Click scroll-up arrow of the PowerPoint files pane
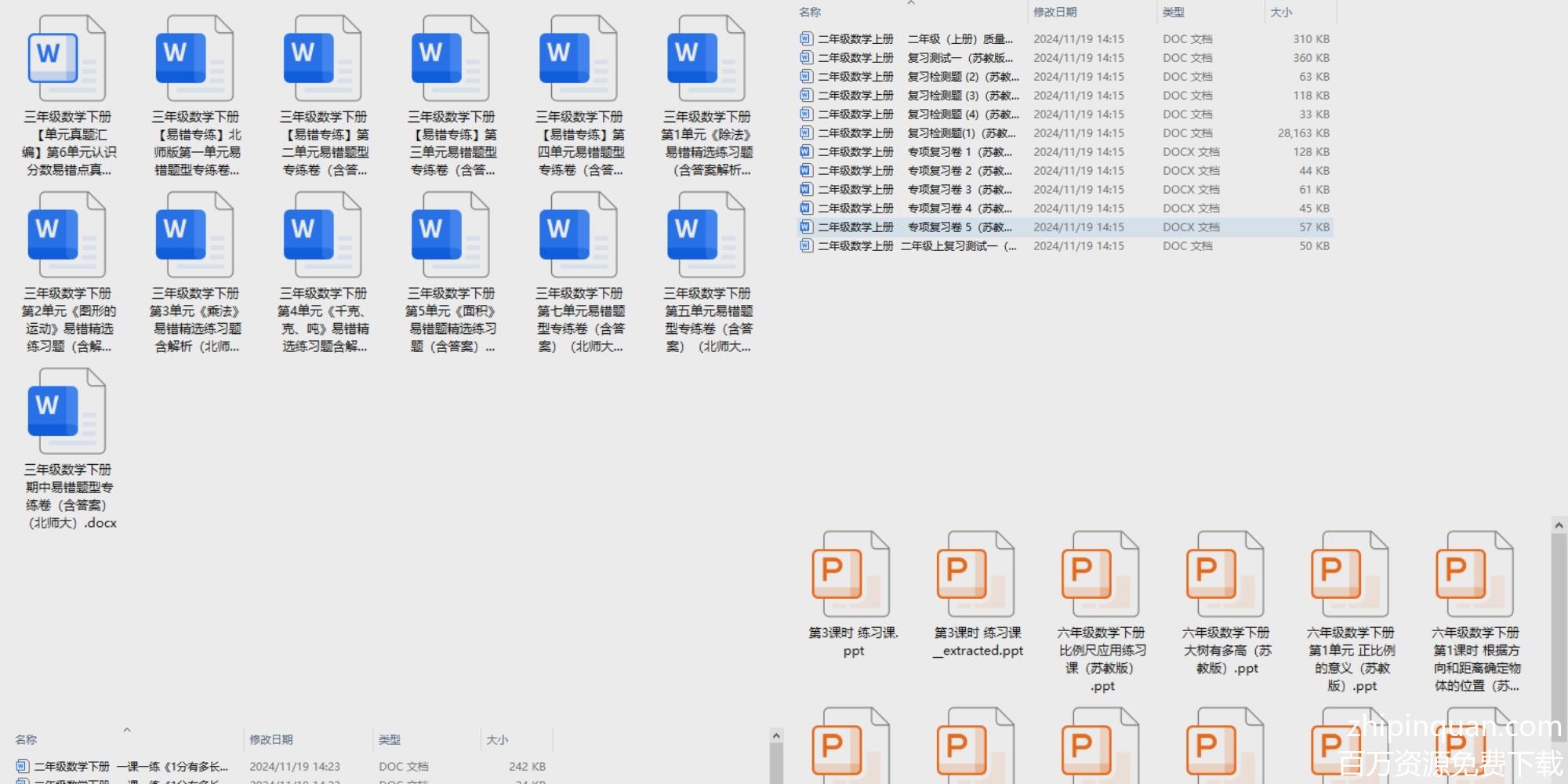 1559,525
